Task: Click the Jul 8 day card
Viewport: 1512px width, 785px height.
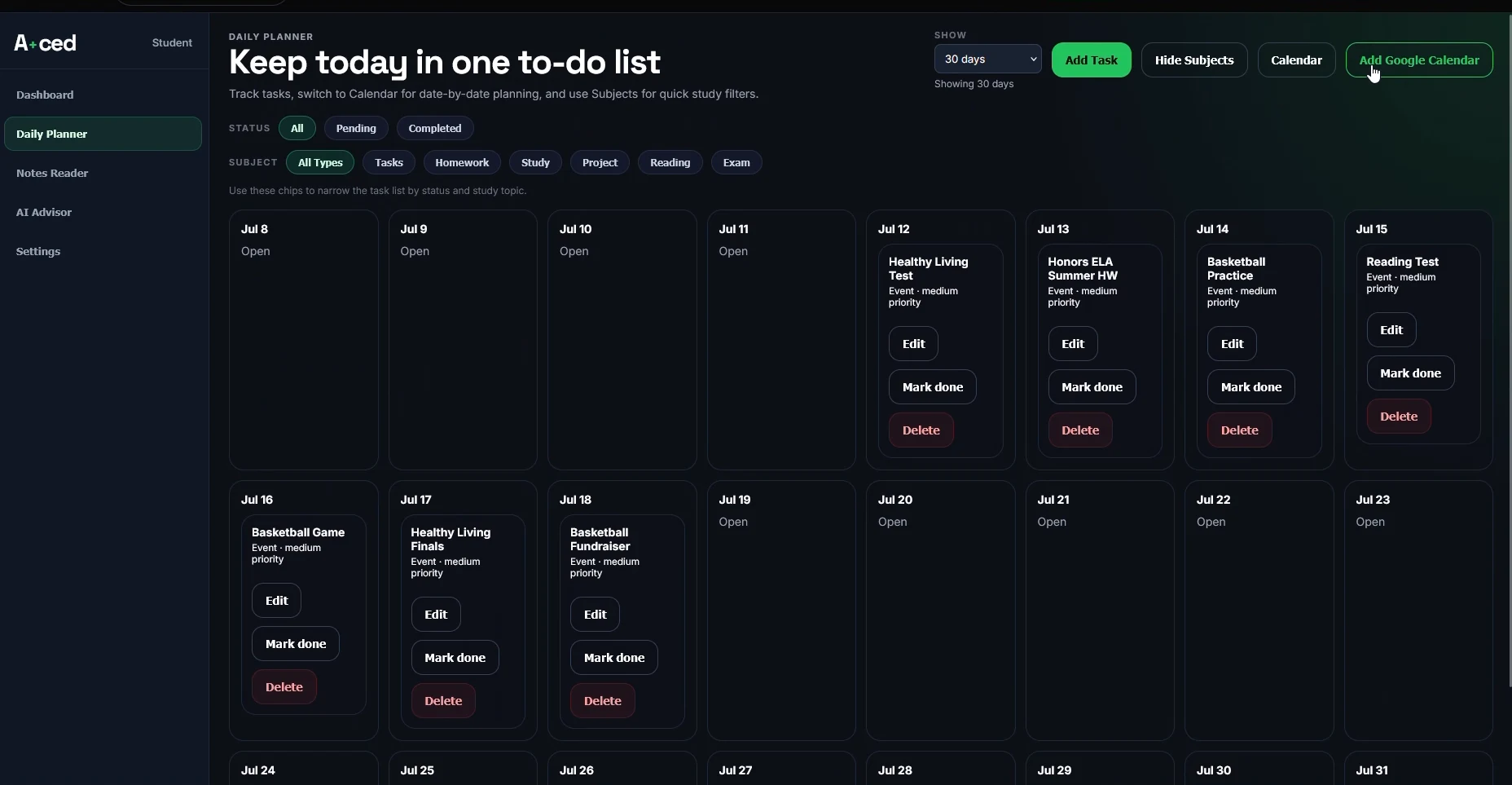Action: 303,340
